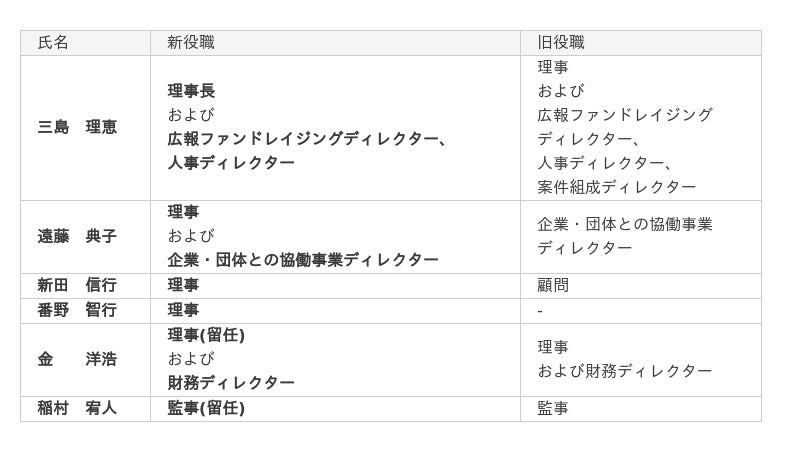Click the dash in 番野 智行's old role cell
Image resolution: width=800 pixels, height=452 pixels.
click(x=540, y=310)
